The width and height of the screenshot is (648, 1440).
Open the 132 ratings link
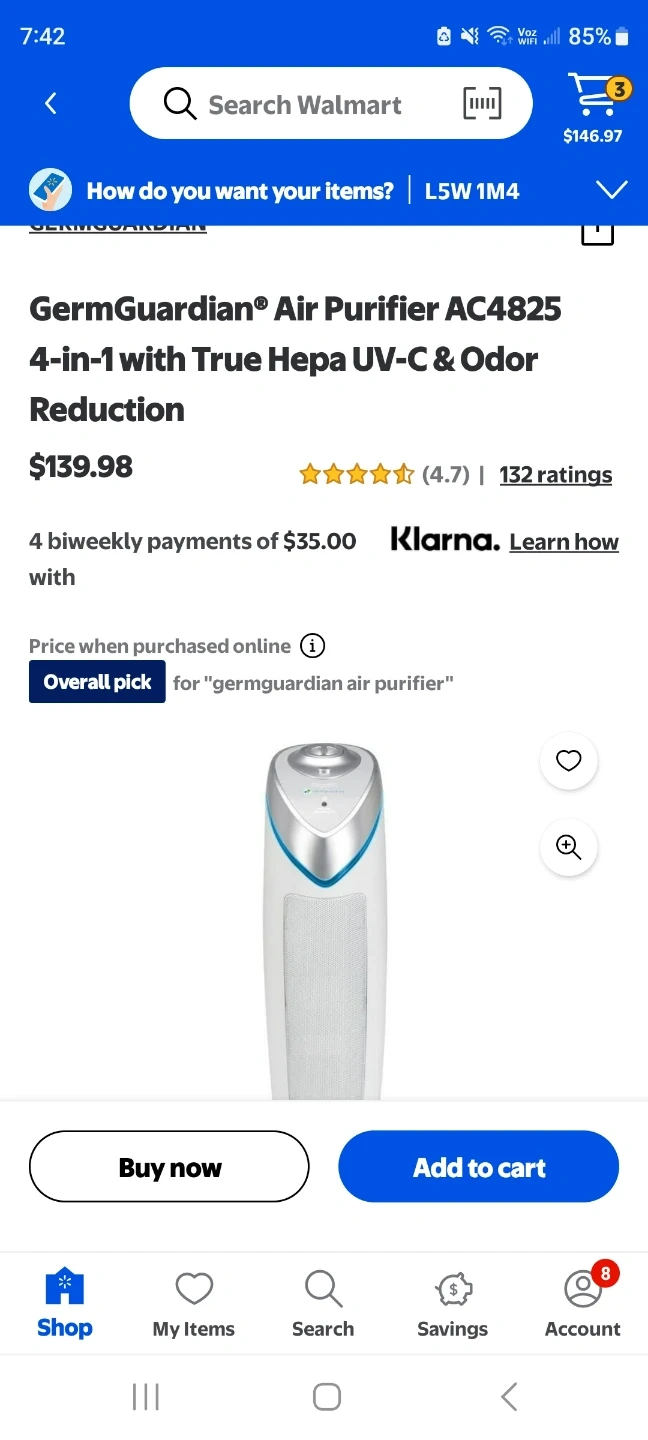pyautogui.click(x=556, y=475)
